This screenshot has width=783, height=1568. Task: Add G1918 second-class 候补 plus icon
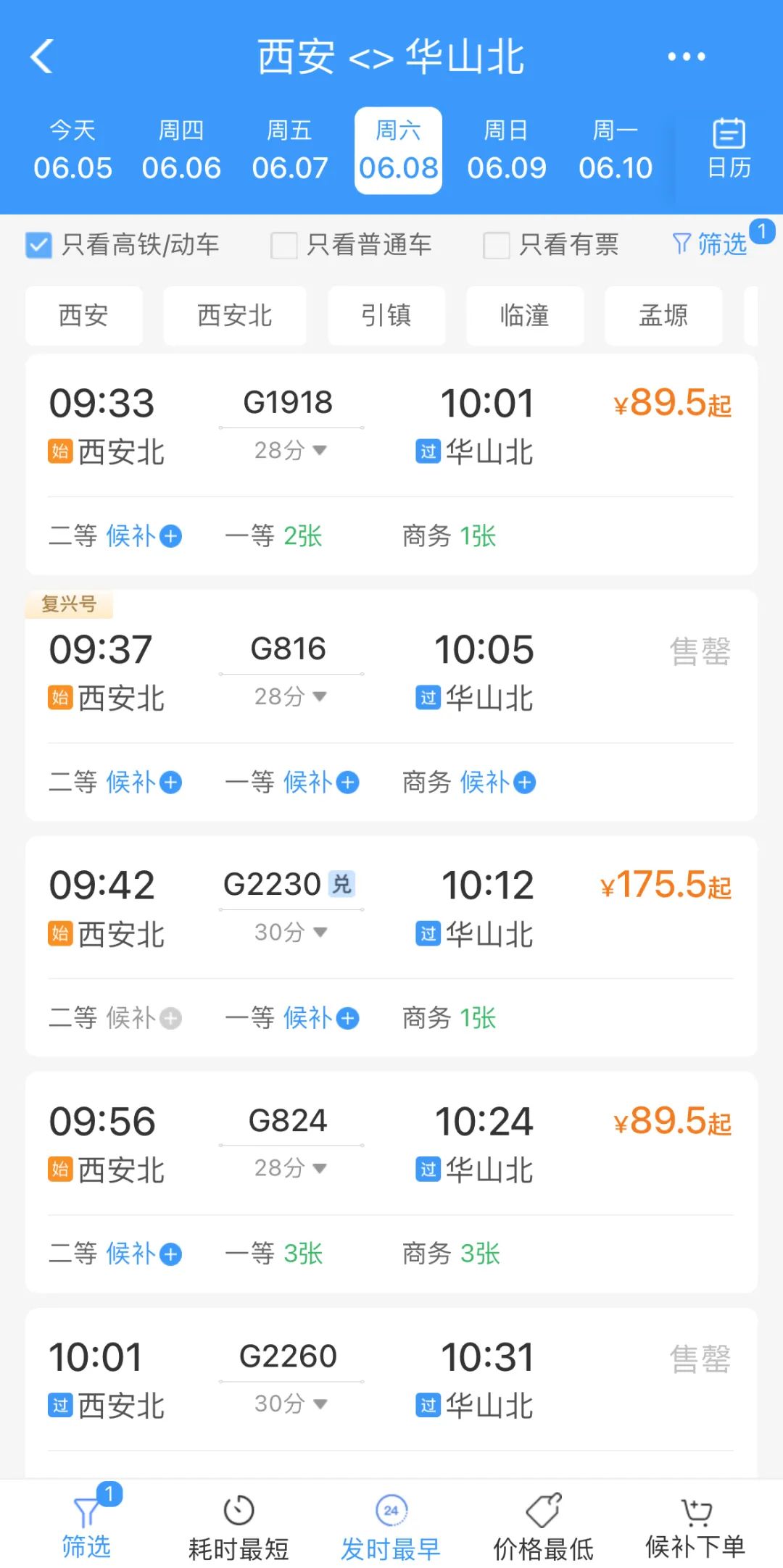(x=171, y=537)
